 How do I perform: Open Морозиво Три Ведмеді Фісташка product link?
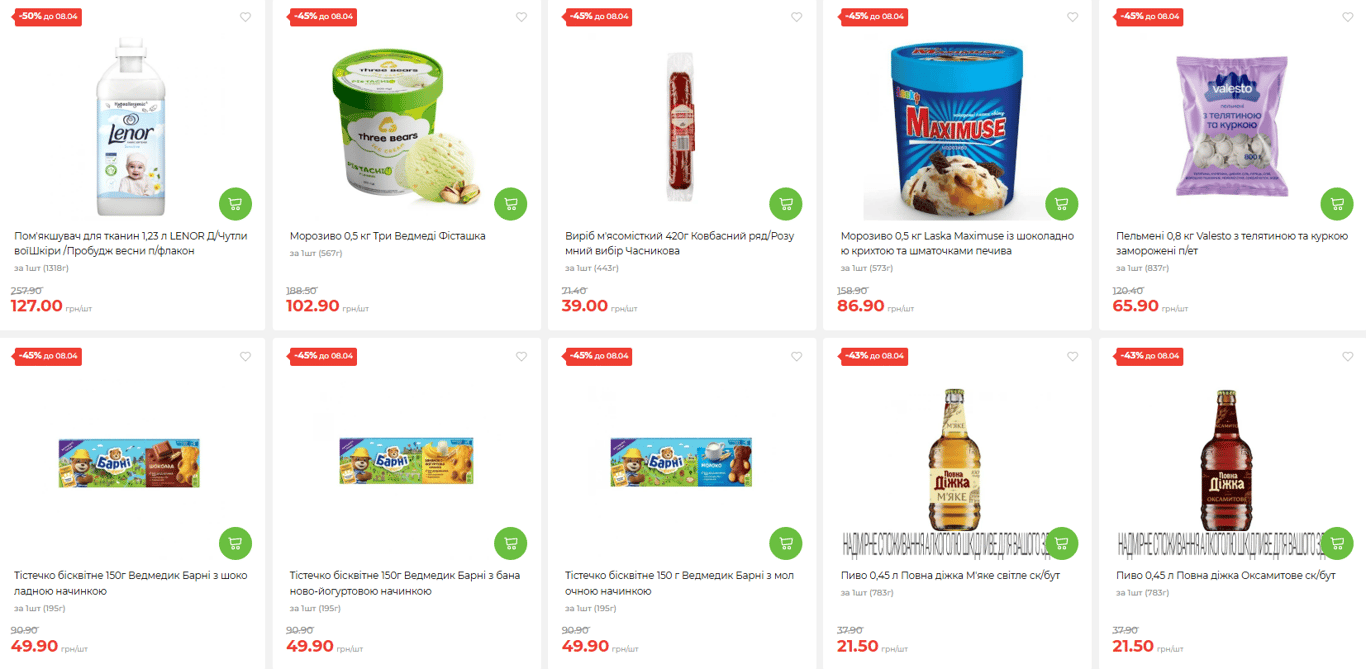pos(388,236)
